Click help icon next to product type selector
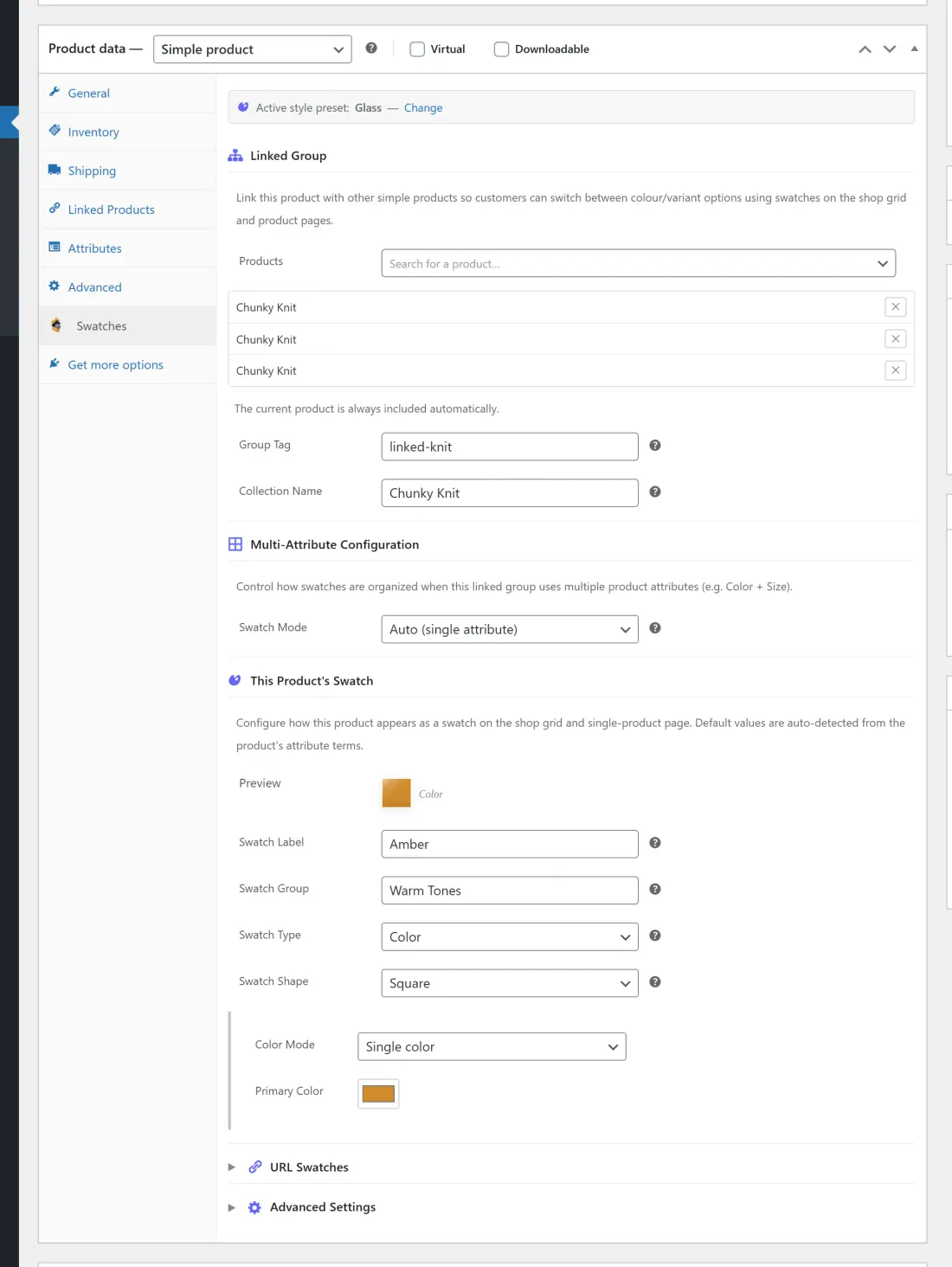The width and height of the screenshot is (952, 1267). click(371, 48)
